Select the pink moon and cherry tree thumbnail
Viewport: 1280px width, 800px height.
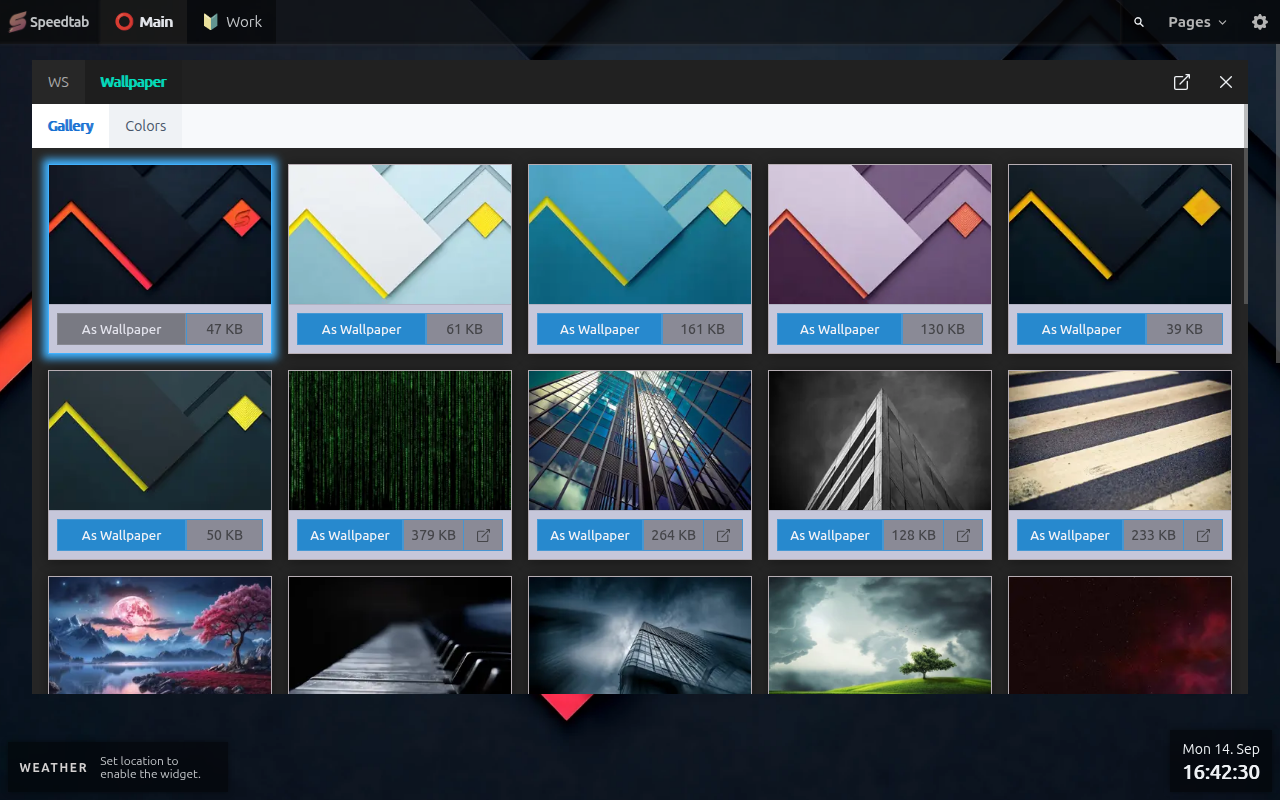tap(160, 635)
